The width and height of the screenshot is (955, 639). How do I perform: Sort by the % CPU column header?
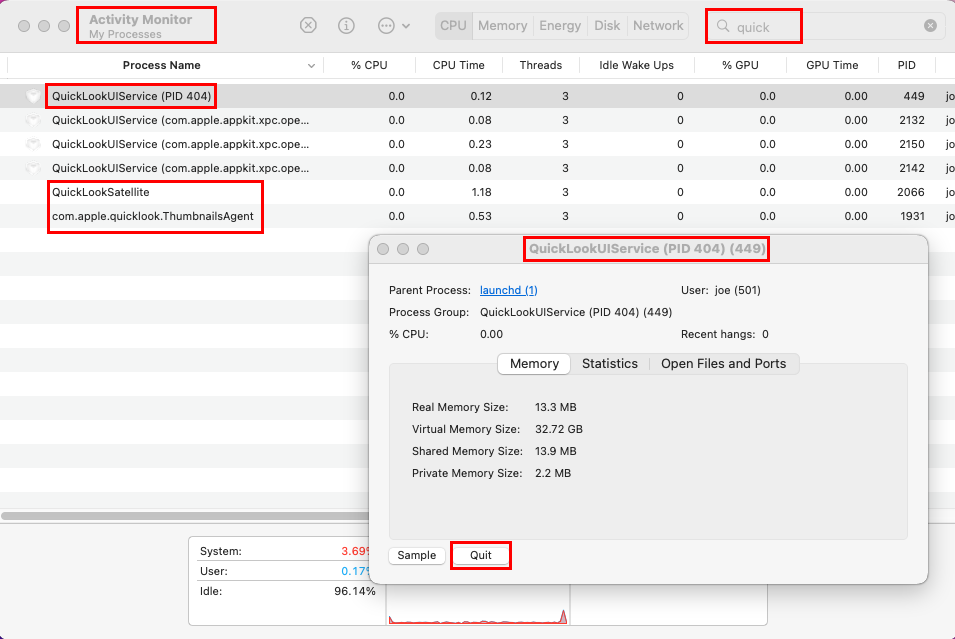(369, 65)
